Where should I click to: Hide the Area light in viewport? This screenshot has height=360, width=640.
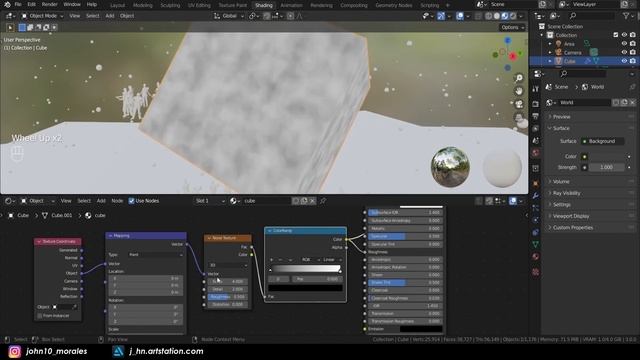click(624, 44)
